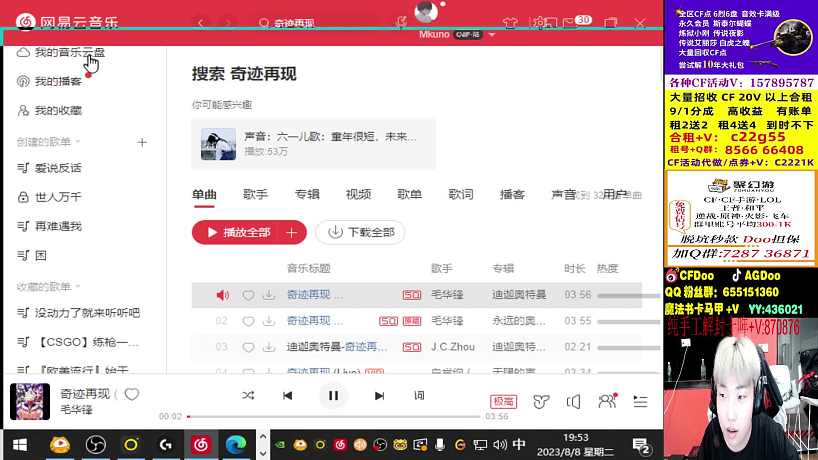Image resolution: width=818 pixels, height=460 pixels.
Task: Skip to next track
Action: coord(379,396)
